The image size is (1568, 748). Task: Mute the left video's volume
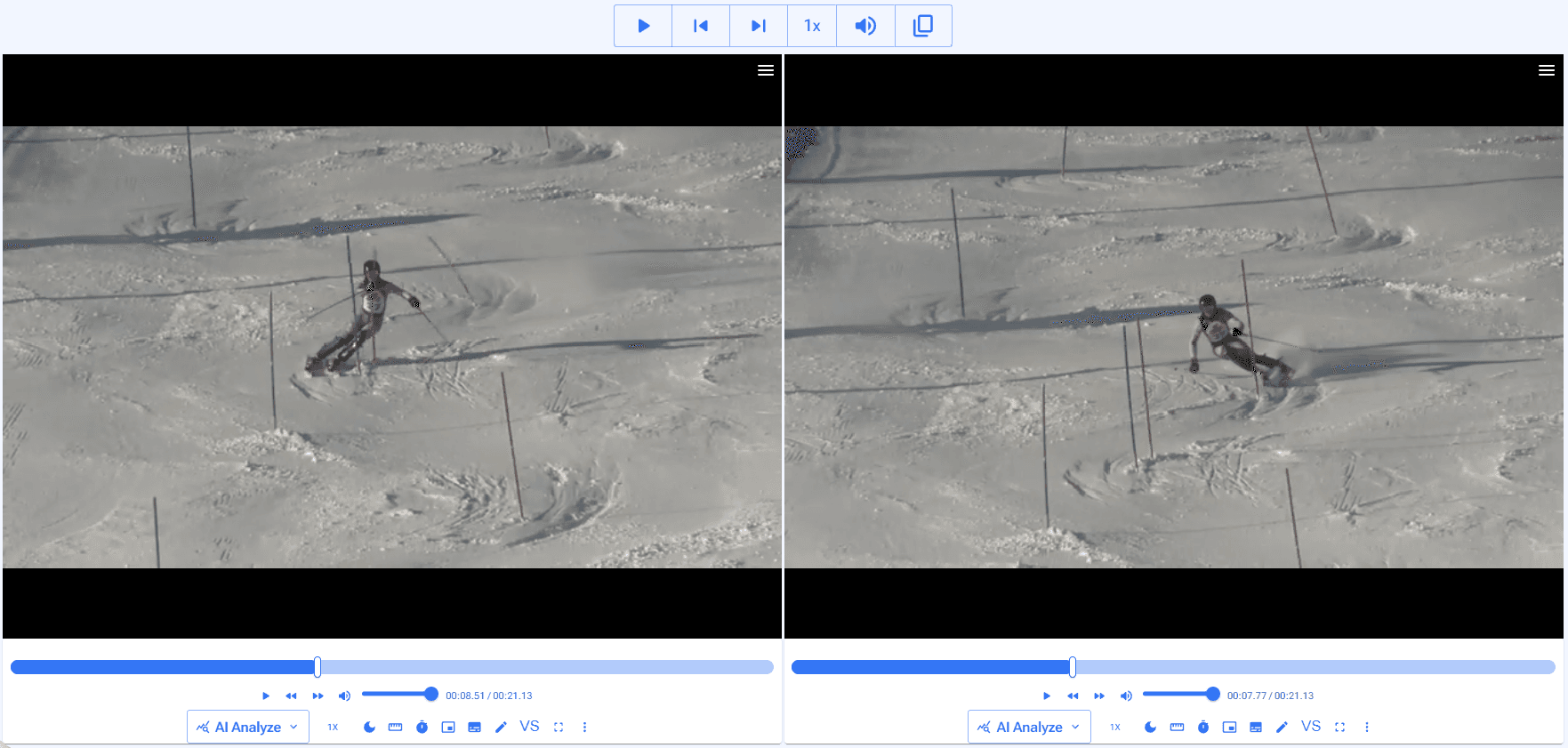coord(344,696)
